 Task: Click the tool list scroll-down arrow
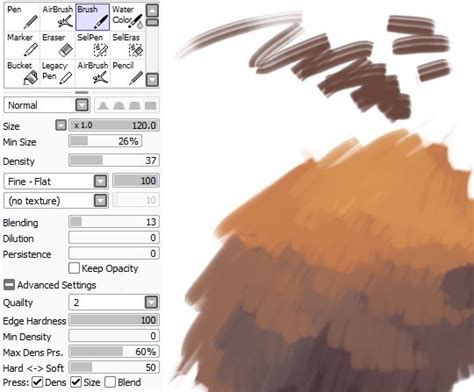point(152,80)
